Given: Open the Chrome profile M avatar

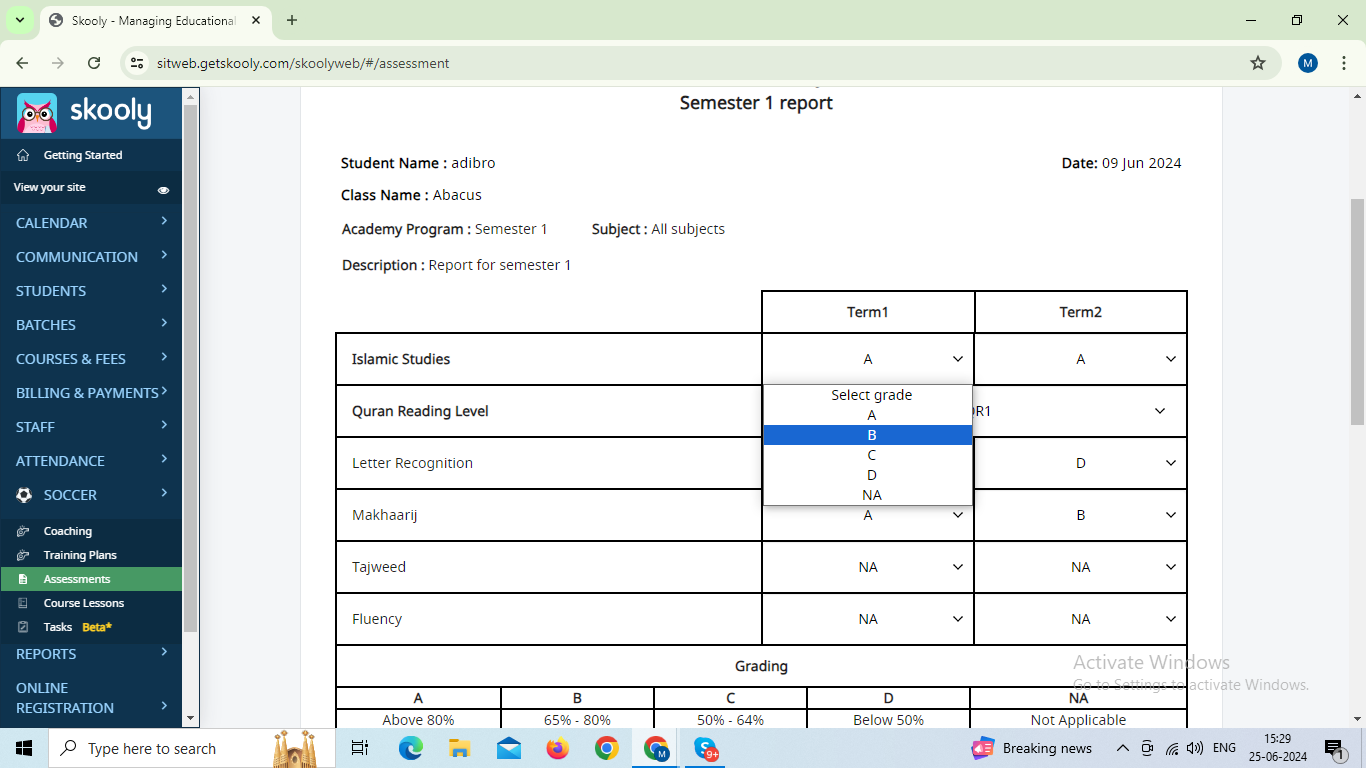Looking at the screenshot, I should 1308,63.
